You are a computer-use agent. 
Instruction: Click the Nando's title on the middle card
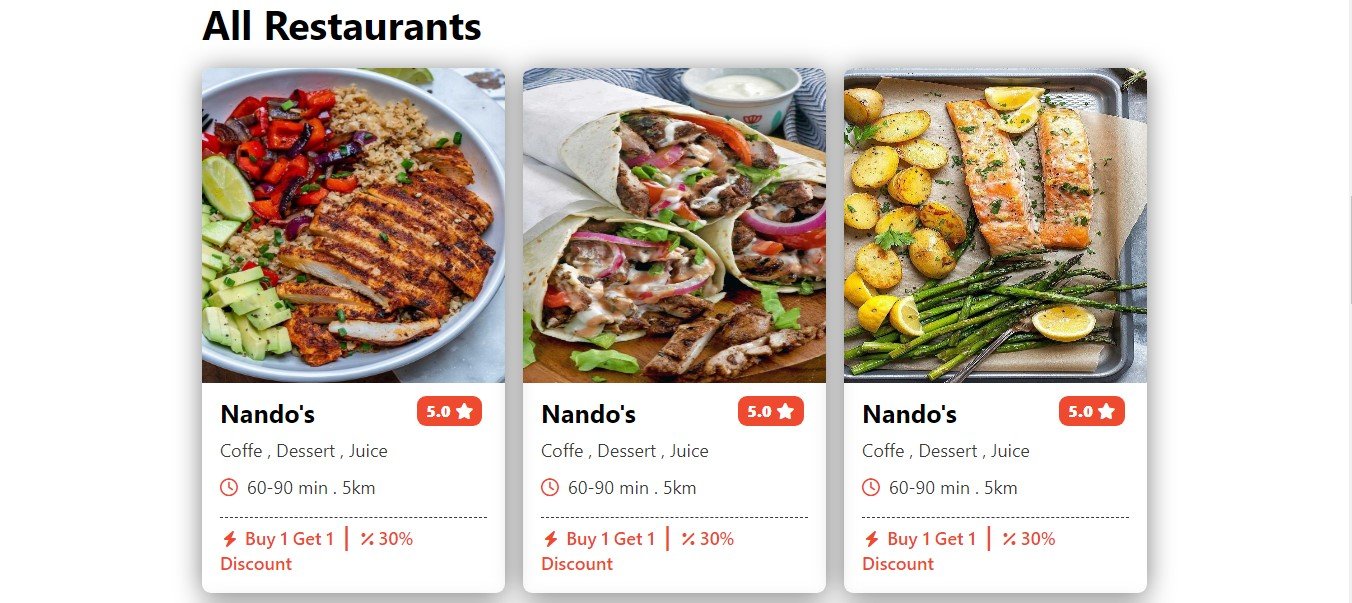click(x=588, y=414)
